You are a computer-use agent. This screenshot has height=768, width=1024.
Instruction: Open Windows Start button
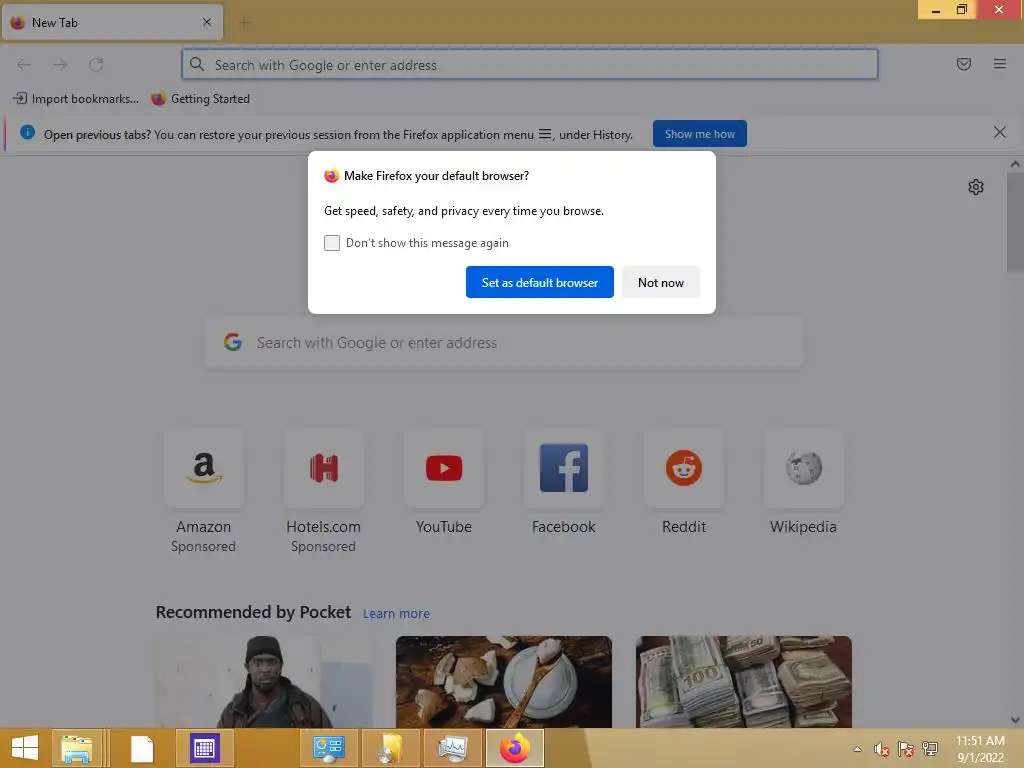(25, 748)
